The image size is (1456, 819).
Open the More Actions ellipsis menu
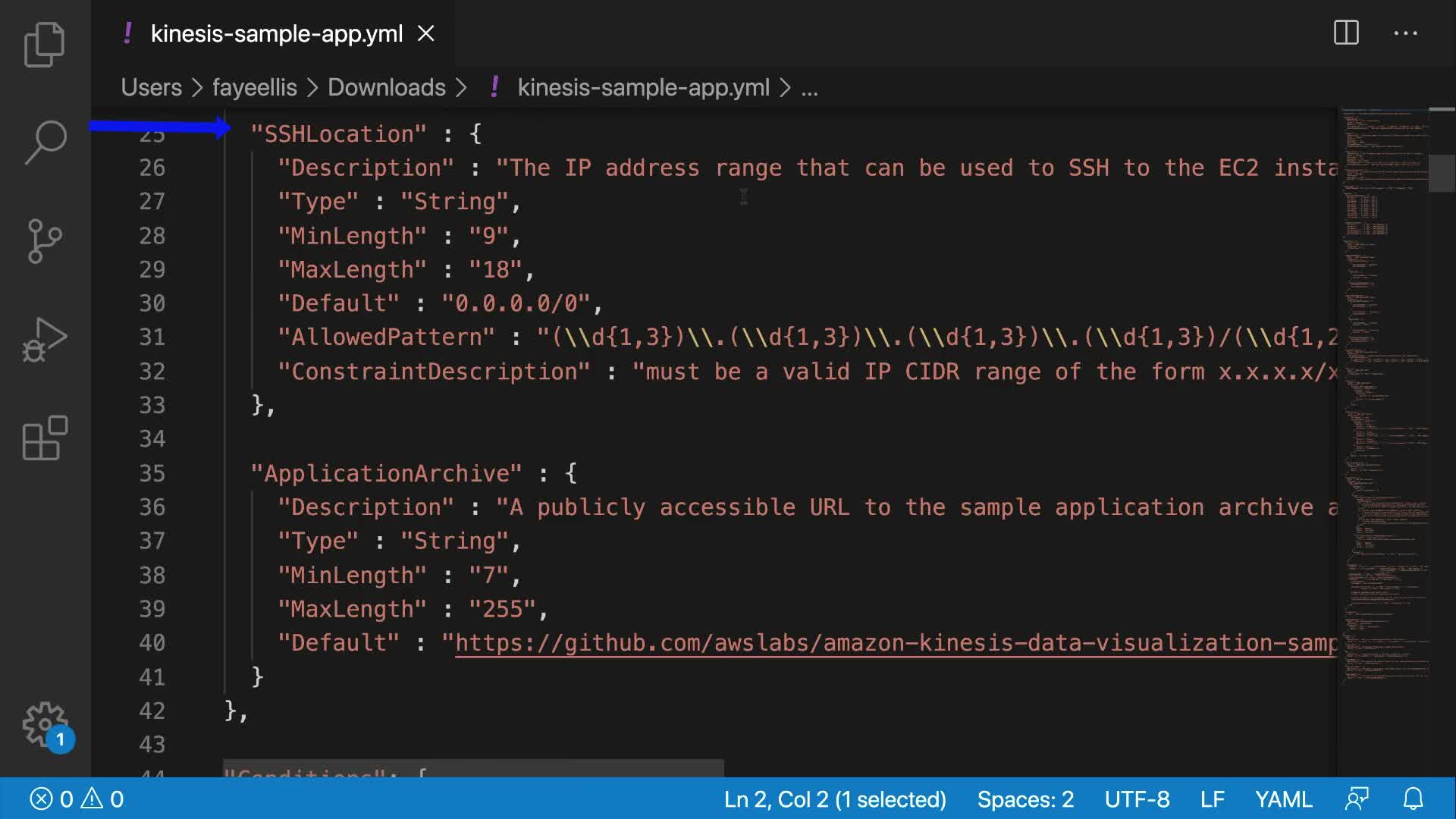click(1405, 33)
